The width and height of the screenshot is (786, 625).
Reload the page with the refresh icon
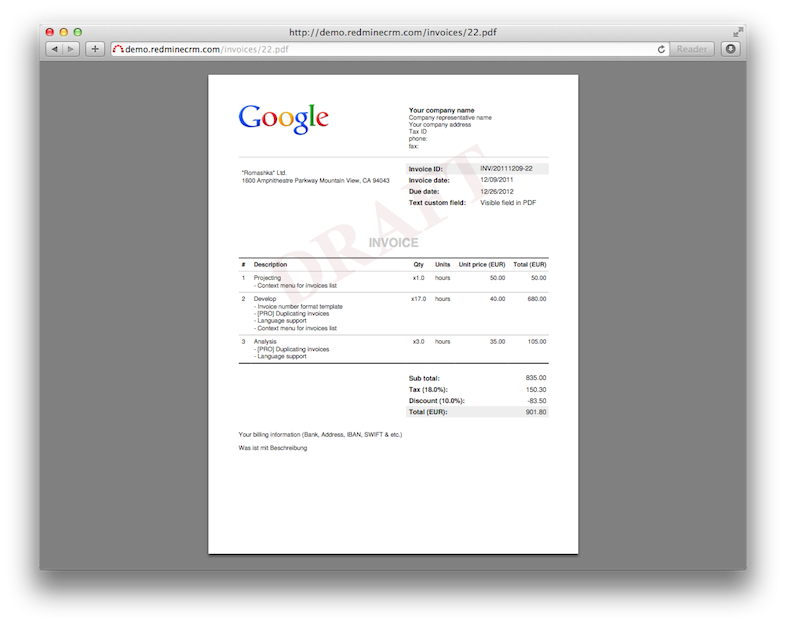(662, 49)
